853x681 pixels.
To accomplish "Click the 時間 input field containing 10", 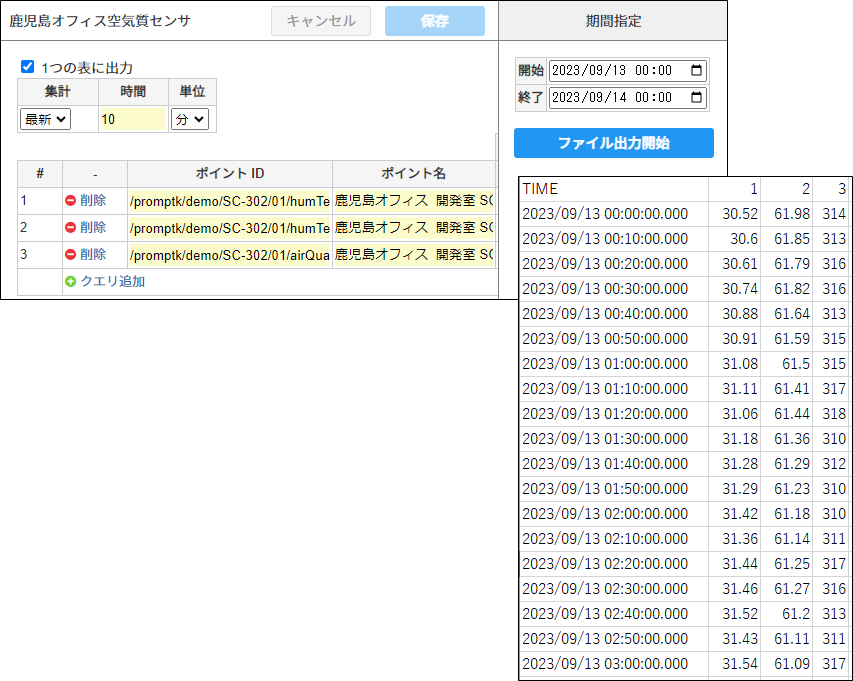I will [x=133, y=119].
